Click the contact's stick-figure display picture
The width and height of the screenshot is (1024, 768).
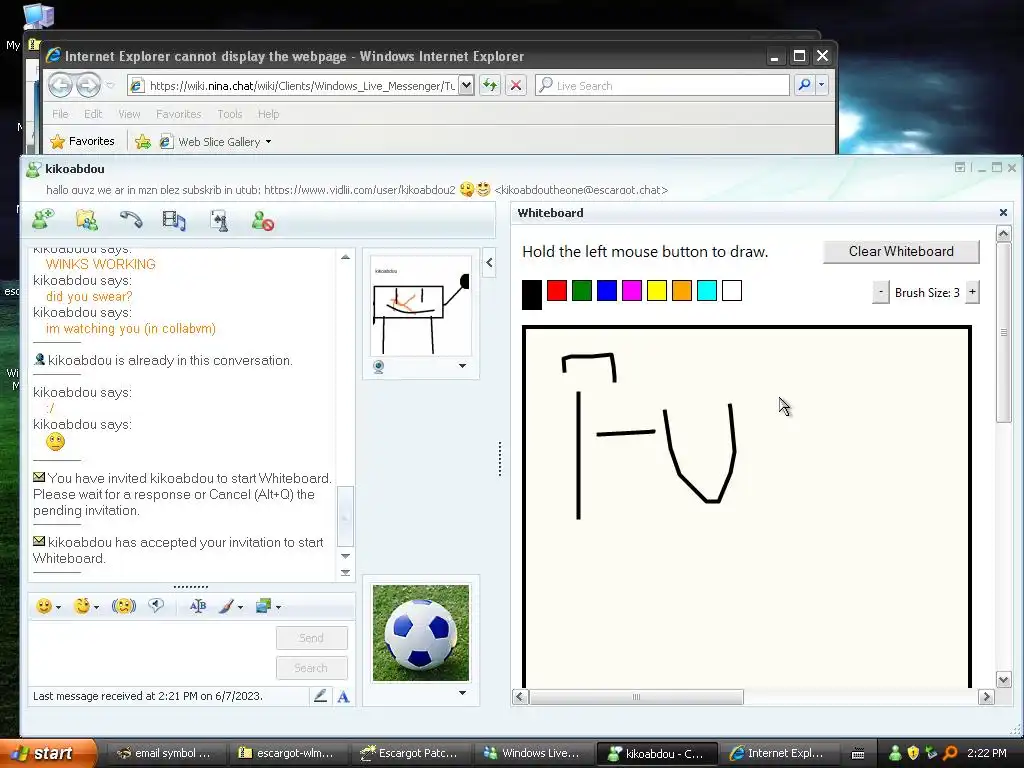coord(421,306)
